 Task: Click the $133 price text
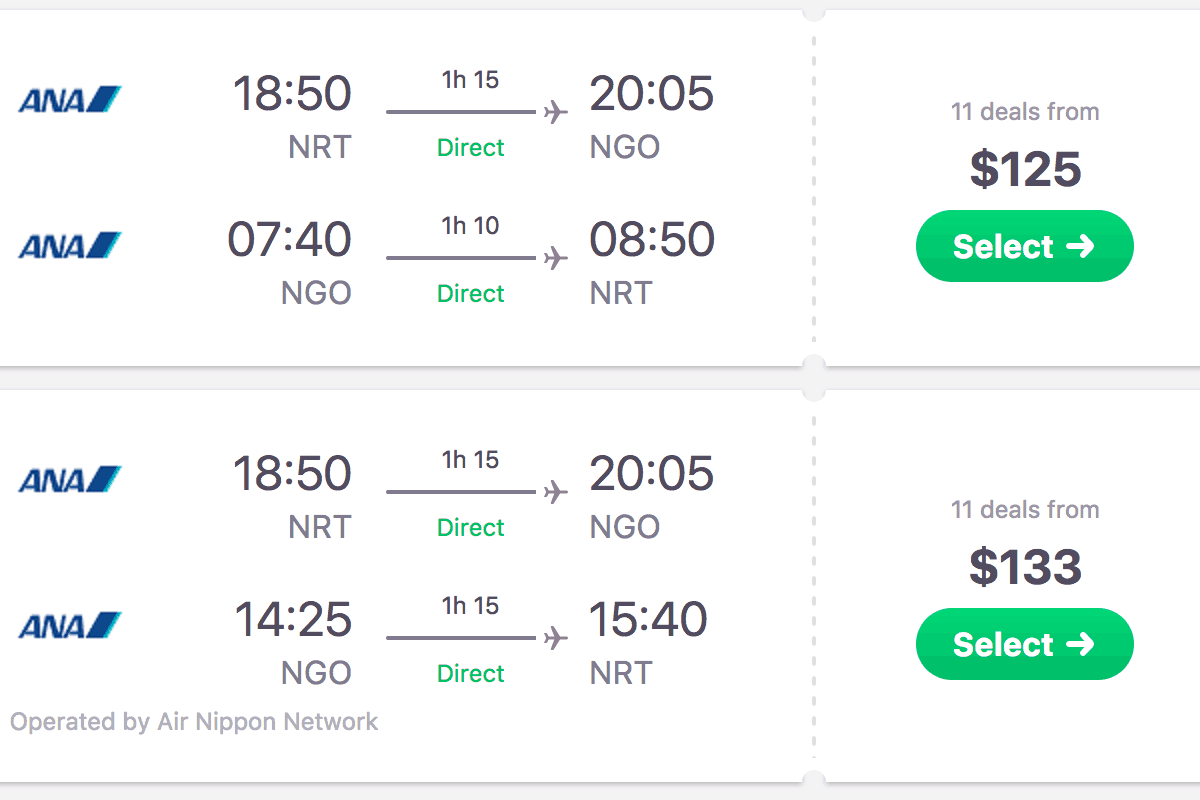tap(1025, 567)
